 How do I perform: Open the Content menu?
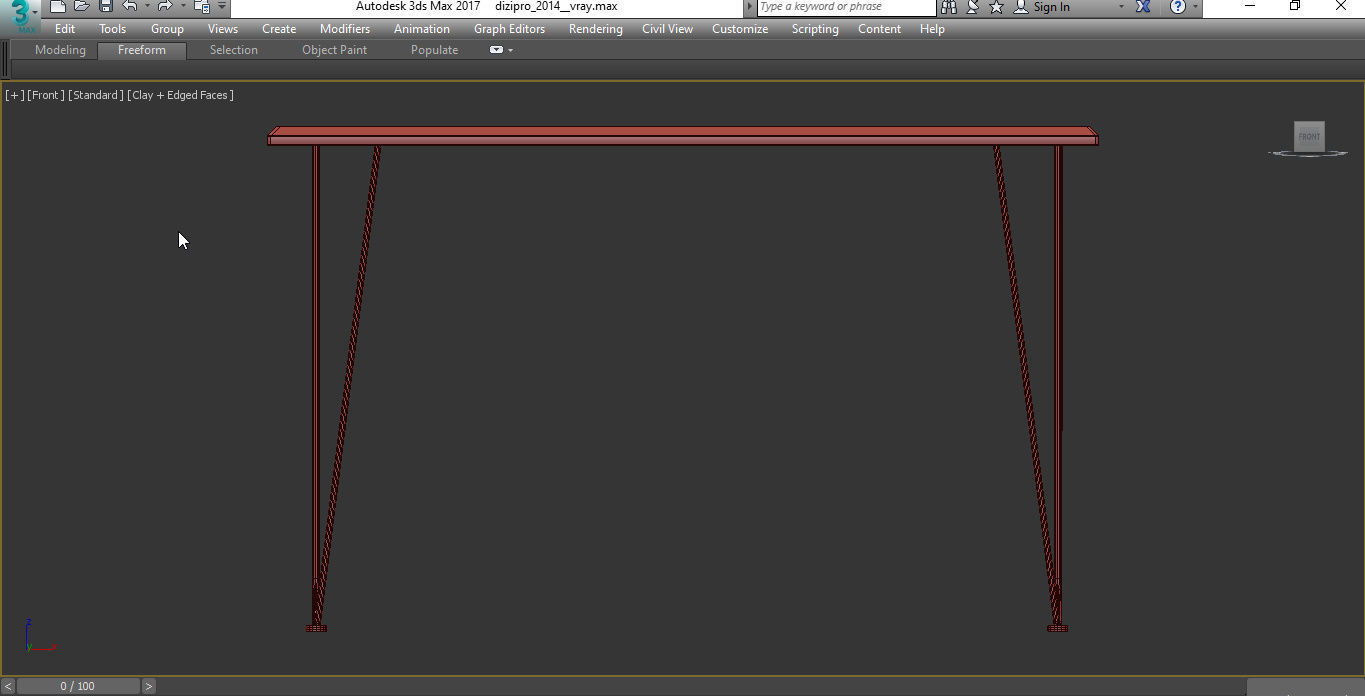[879, 29]
